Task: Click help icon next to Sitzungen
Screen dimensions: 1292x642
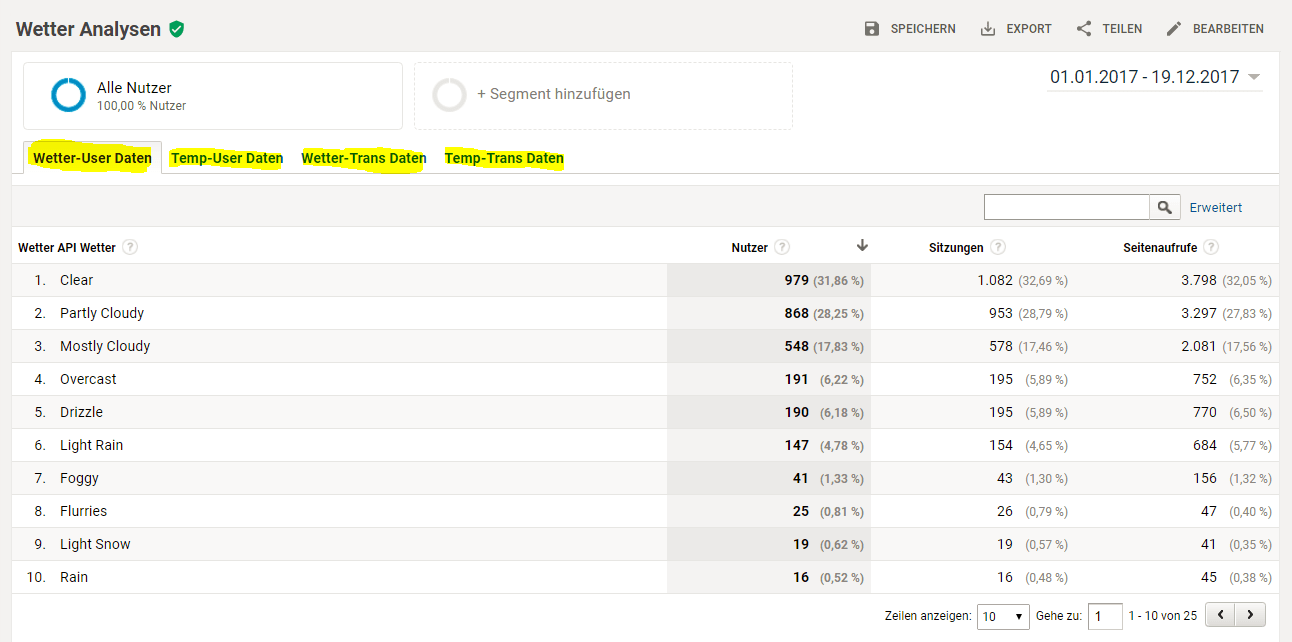Action: (998, 247)
